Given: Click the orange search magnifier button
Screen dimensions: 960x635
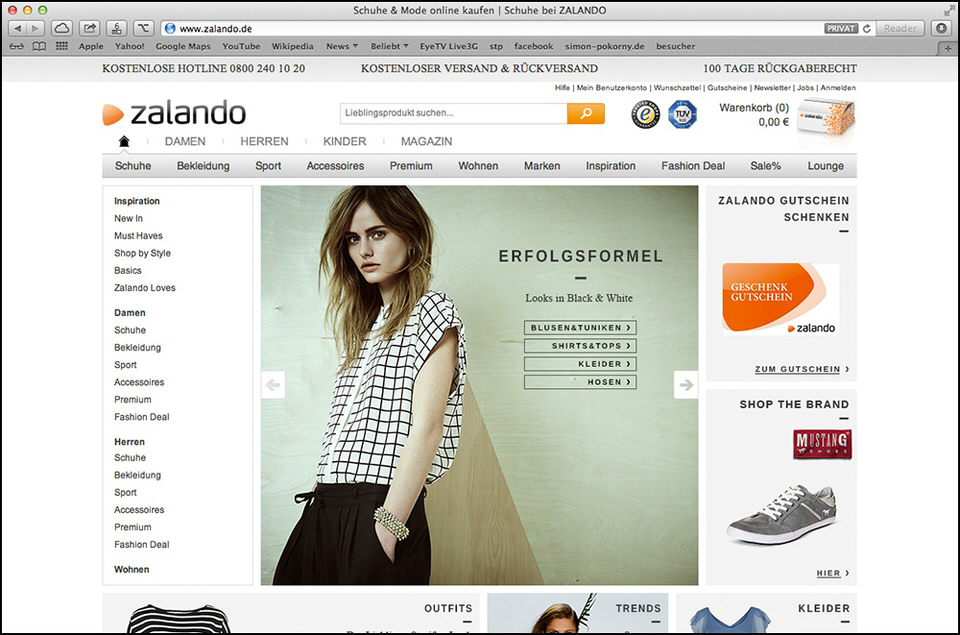Looking at the screenshot, I should coord(586,113).
